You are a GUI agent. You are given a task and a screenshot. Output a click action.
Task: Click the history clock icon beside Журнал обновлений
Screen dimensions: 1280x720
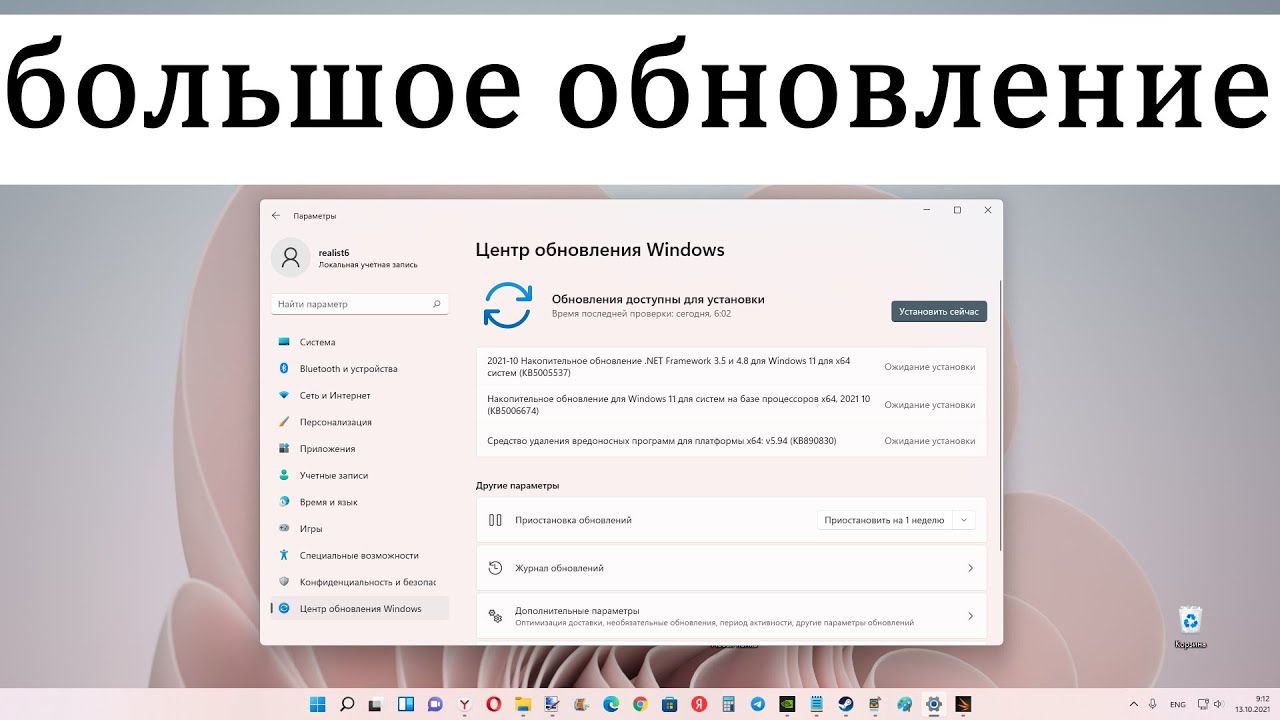495,568
